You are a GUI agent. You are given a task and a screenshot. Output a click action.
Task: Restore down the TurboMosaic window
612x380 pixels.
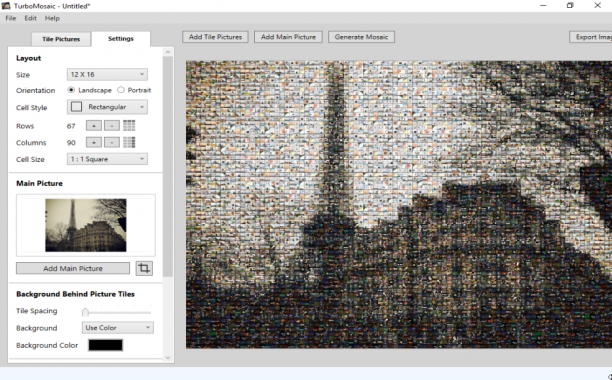tap(570, 5)
